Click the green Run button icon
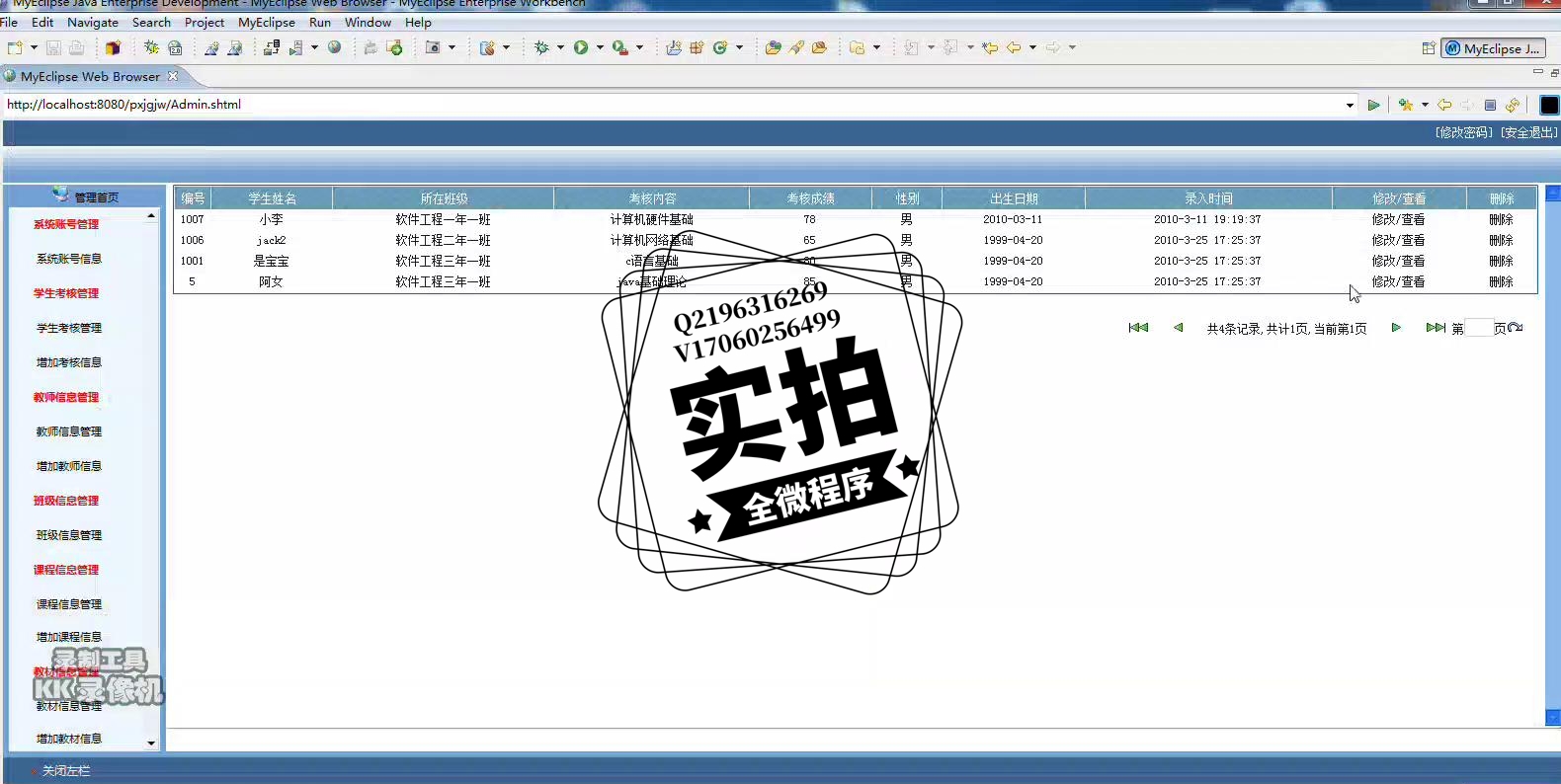Viewport: 1561px width, 784px height. pos(581,47)
